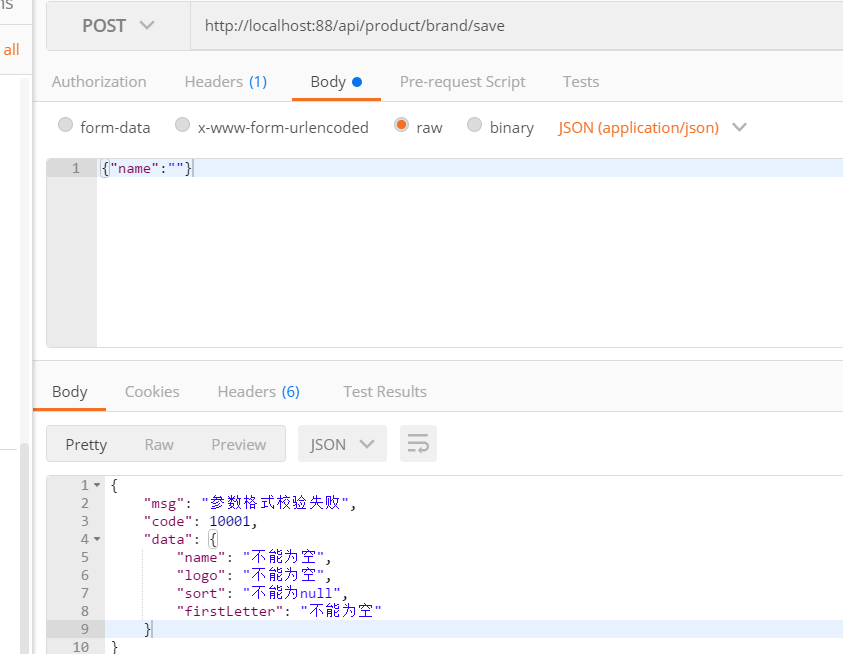Collapse the "data" object at line 4

click(x=97, y=540)
